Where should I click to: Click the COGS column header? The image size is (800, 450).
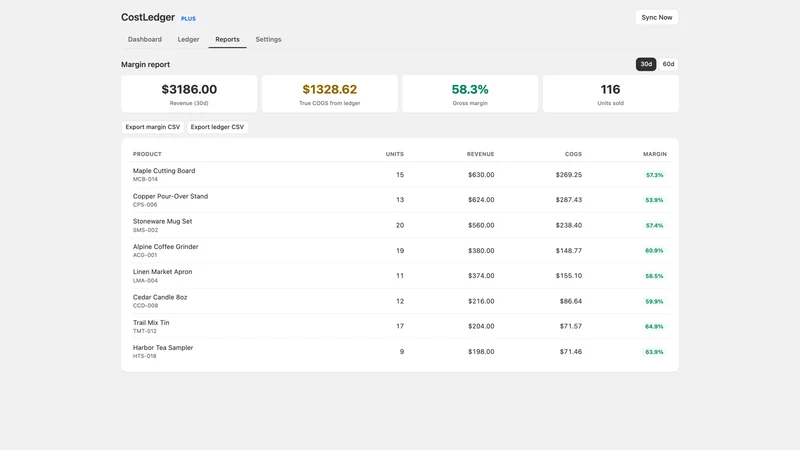[x=573, y=154]
